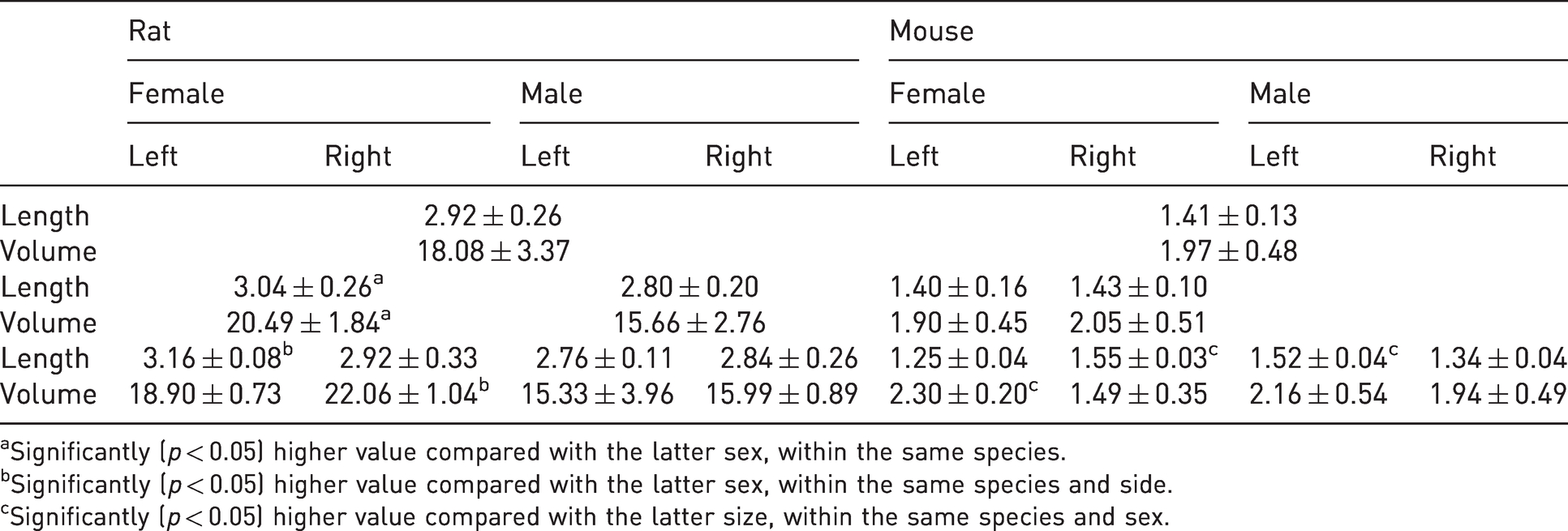The width and height of the screenshot is (1568, 531).
Task: Click the Rat column group header
Action: click(149, 32)
